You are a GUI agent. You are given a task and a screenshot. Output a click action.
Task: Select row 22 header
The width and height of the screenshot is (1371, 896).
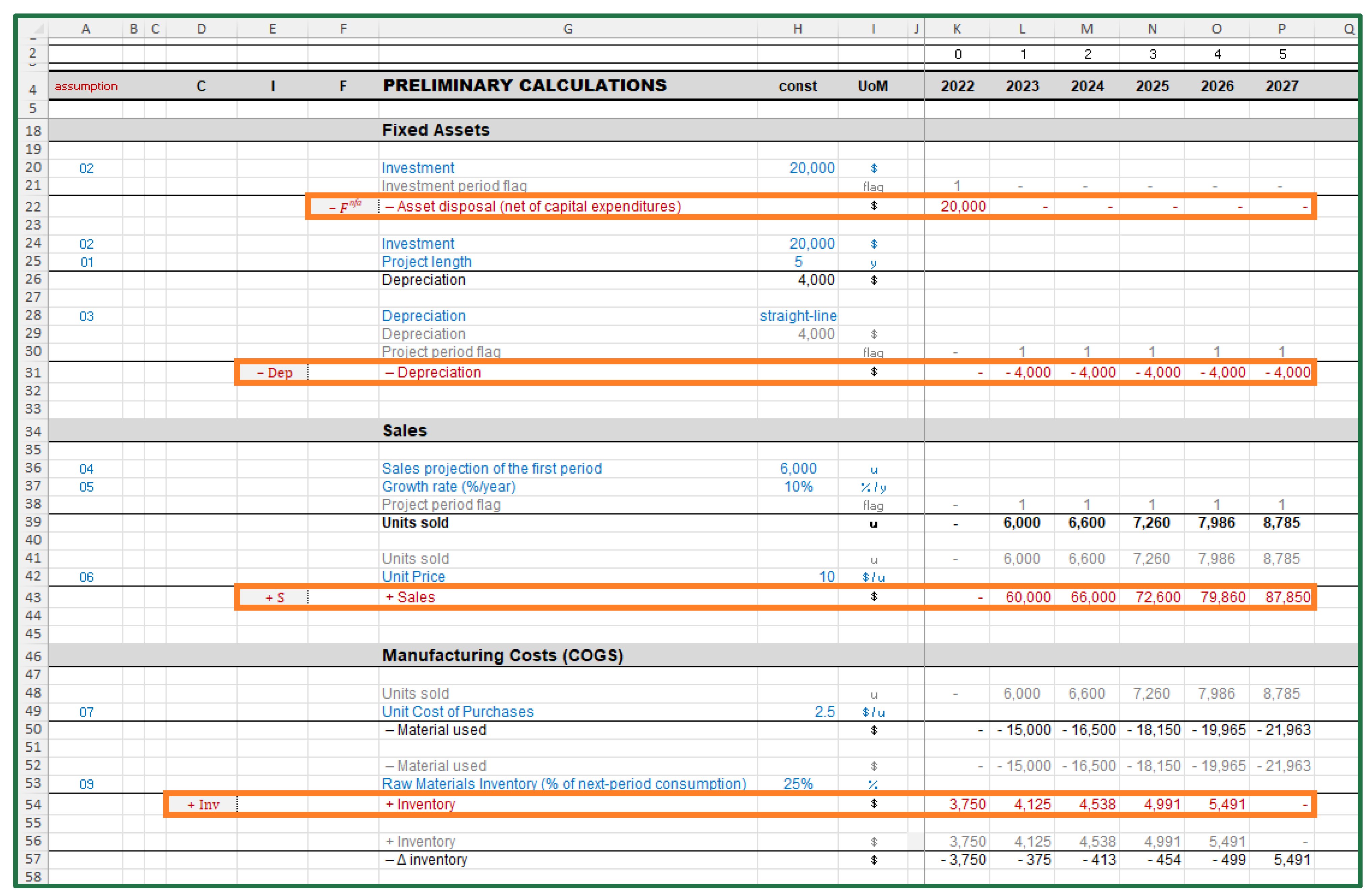(x=33, y=206)
